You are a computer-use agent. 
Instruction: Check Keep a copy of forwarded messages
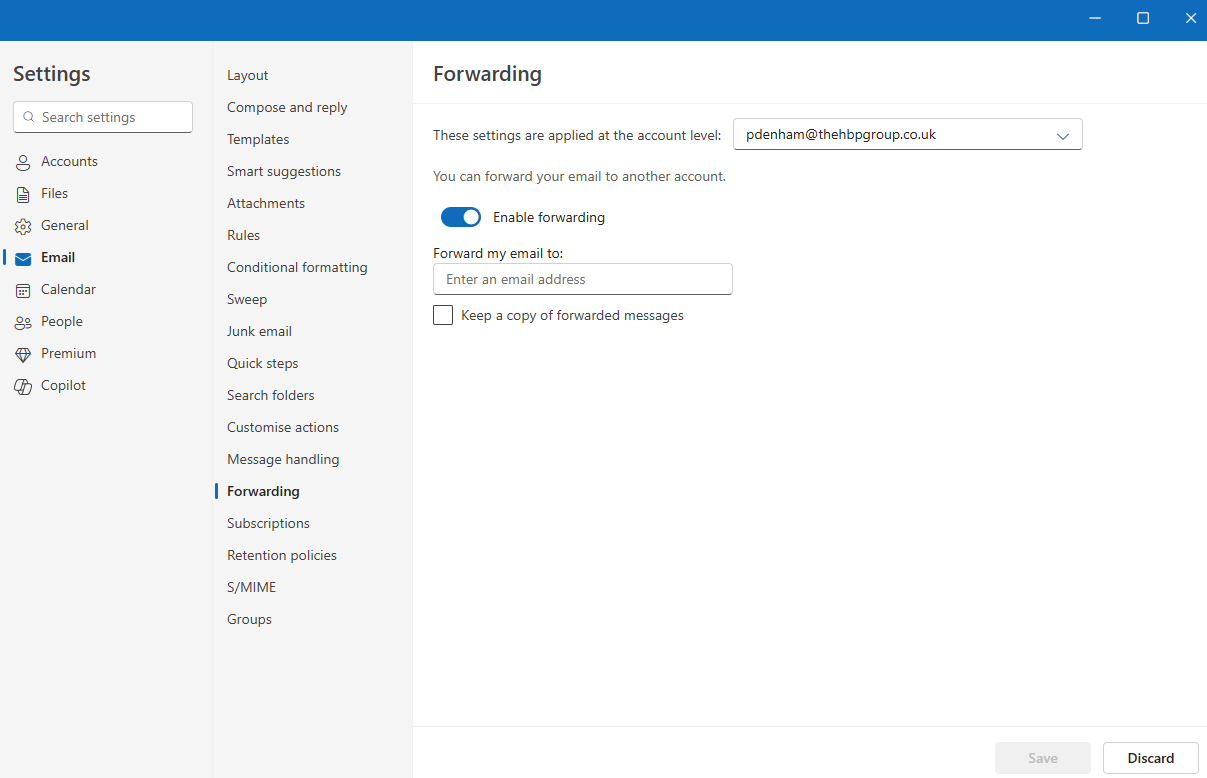pos(443,315)
